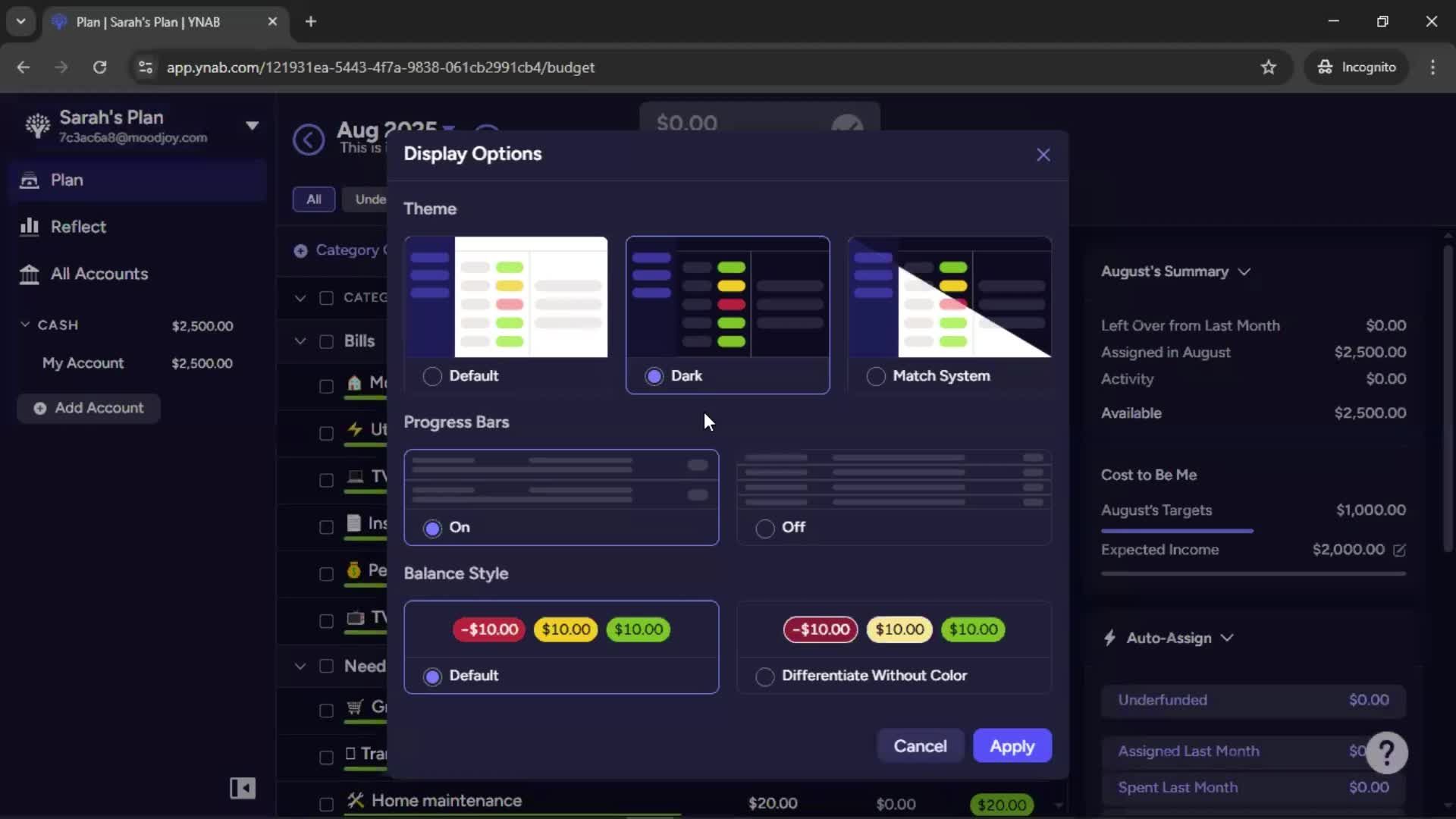Open Sarah's Plan dropdown menu arrow
The height and width of the screenshot is (819, 1456).
(x=253, y=125)
